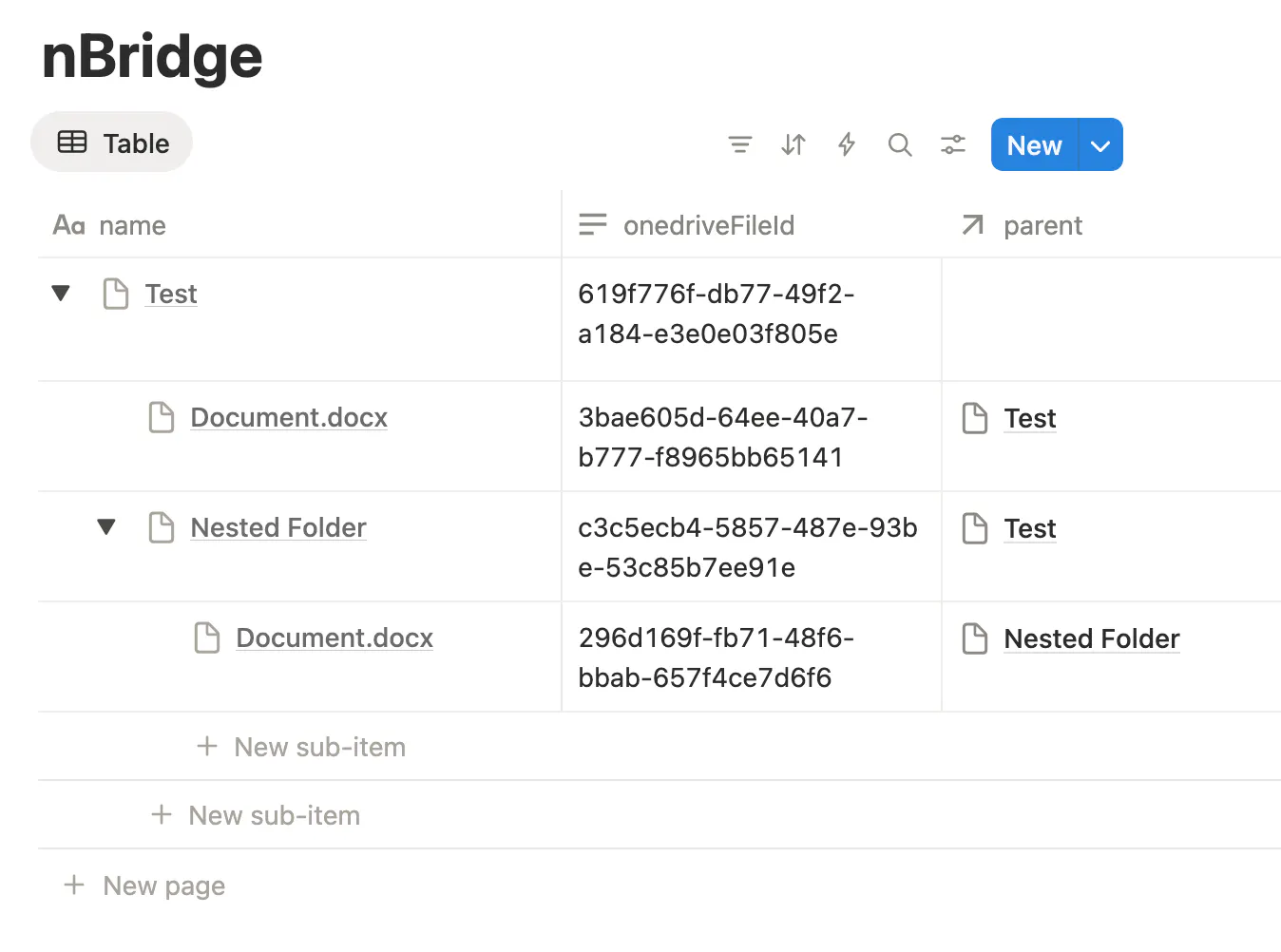Image resolution: width=1281 pixels, height=952 pixels.
Task: Select cell with ID 3bae605d-64ee-40a7-b777-f8965bb65141
Action: pos(752,437)
